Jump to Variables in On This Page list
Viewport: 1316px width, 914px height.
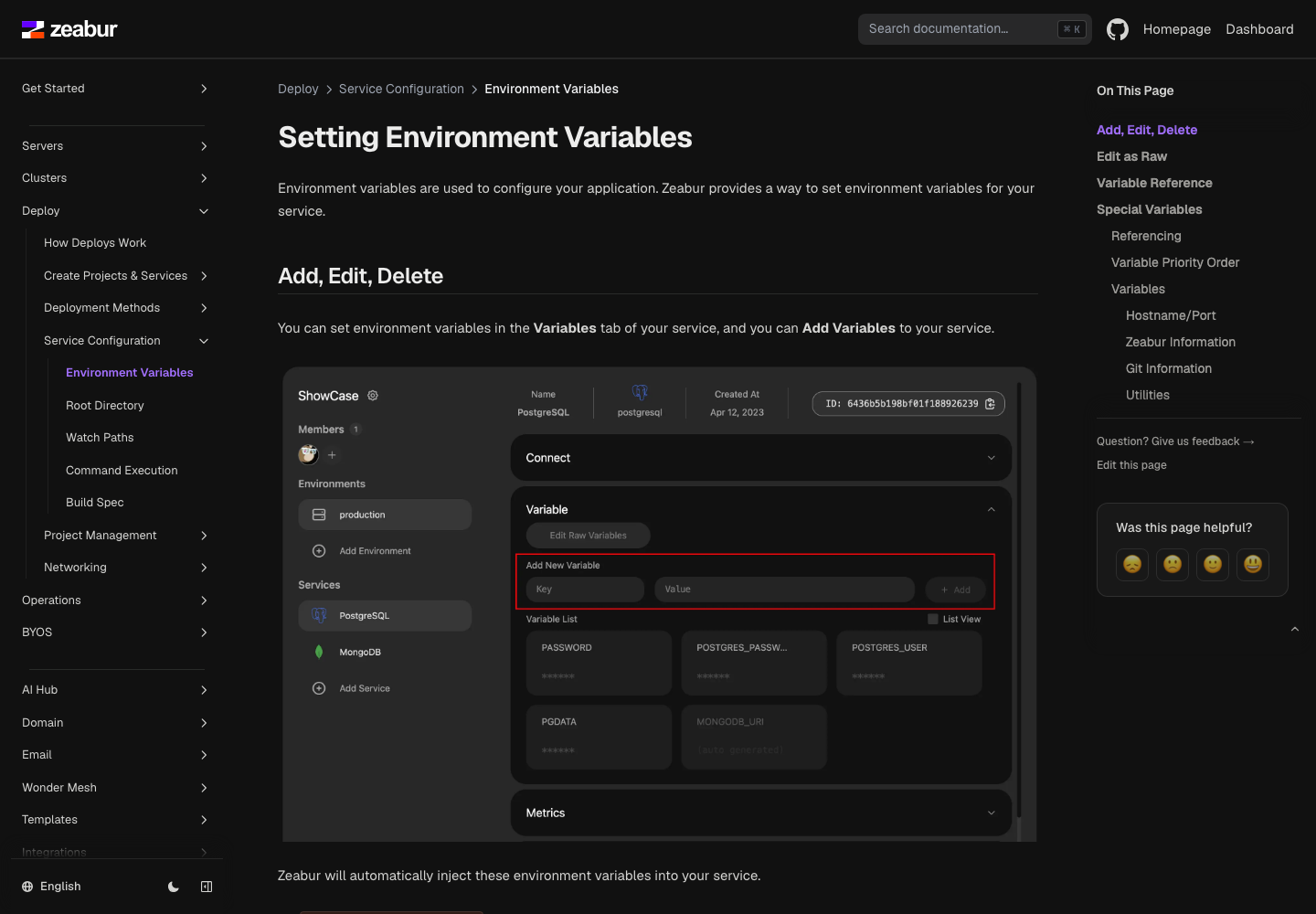[1138, 289]
